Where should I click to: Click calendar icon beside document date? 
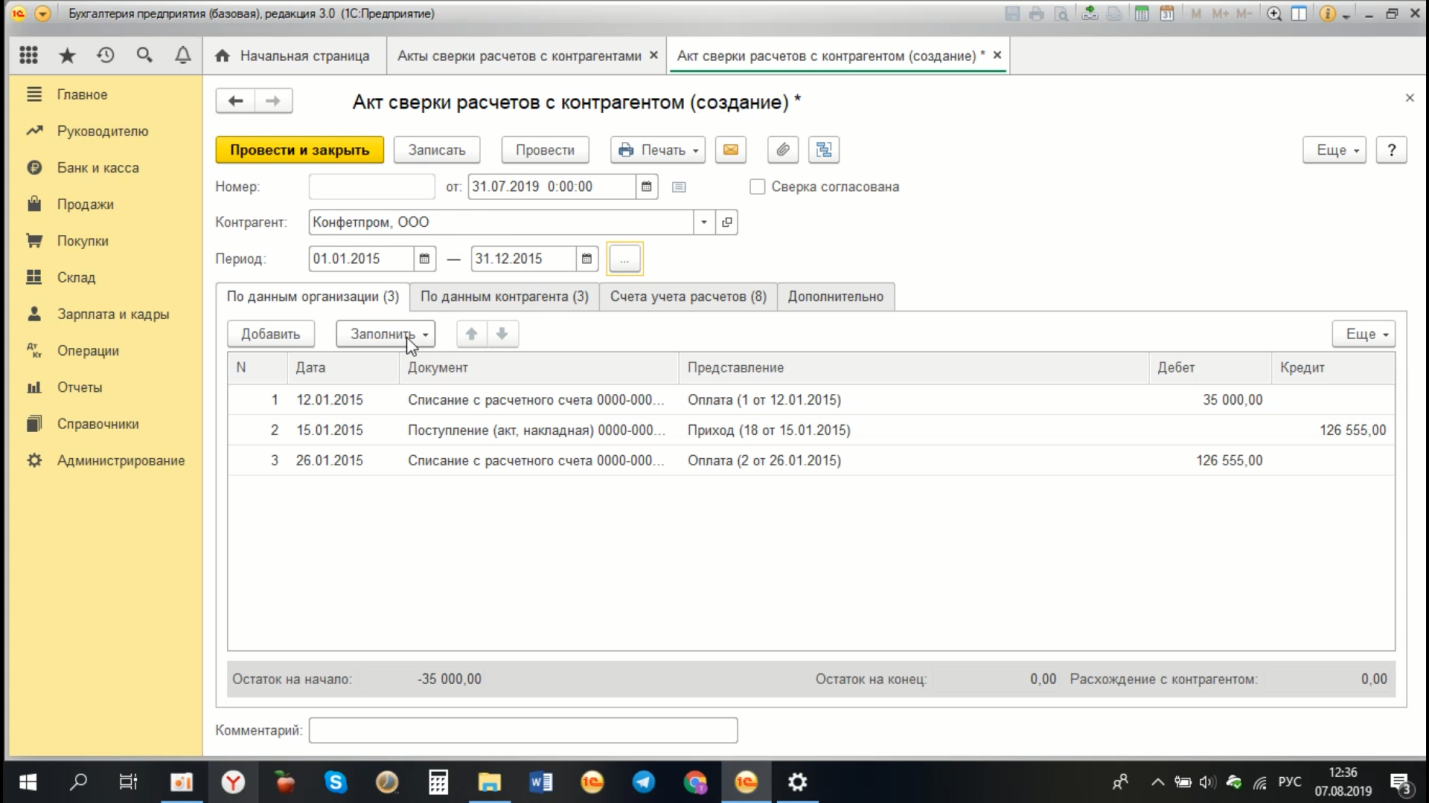pyautogui.click(x=647, y=187)
